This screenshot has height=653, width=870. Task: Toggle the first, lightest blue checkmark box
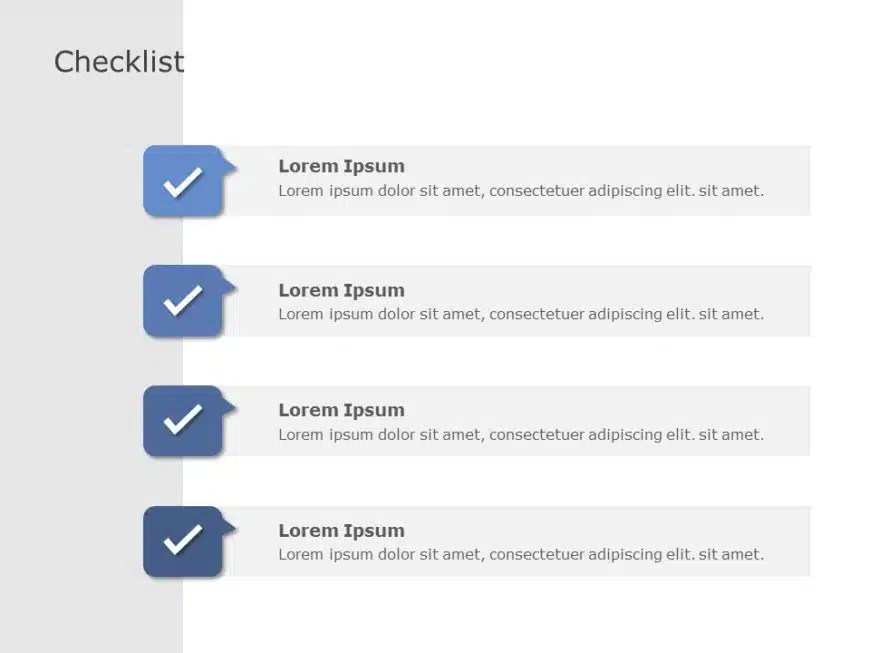click(182, 181)
